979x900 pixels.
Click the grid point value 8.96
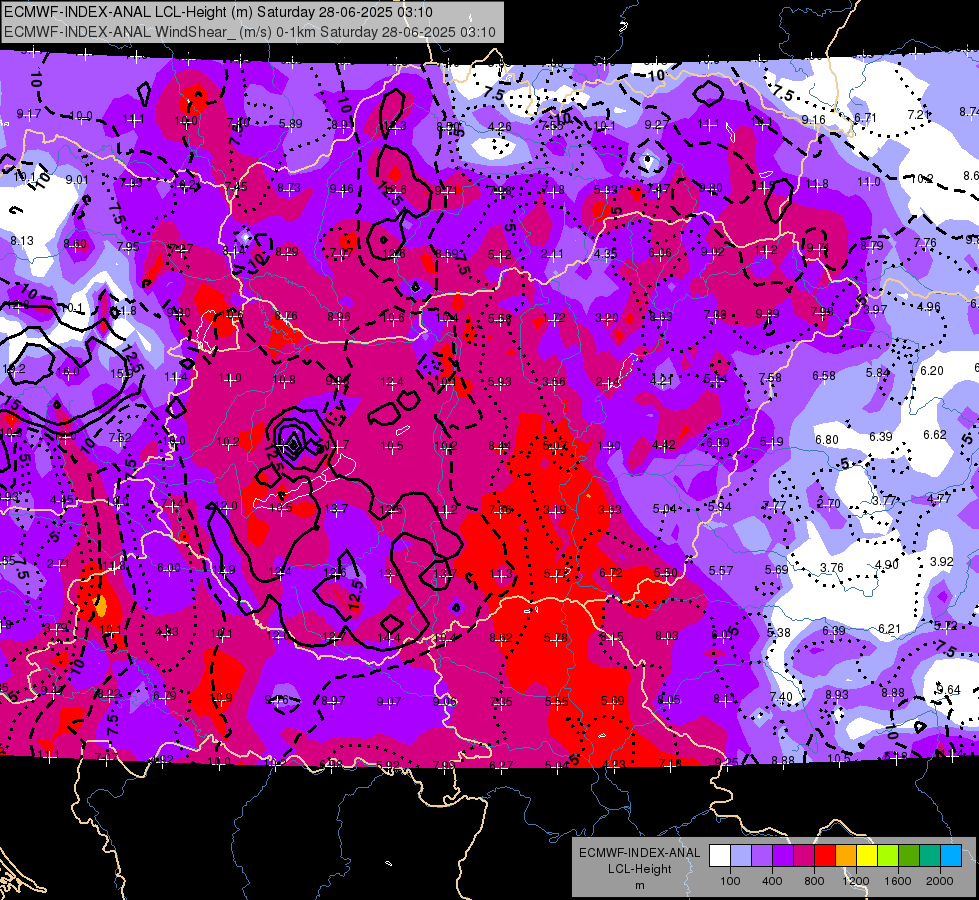338,317
